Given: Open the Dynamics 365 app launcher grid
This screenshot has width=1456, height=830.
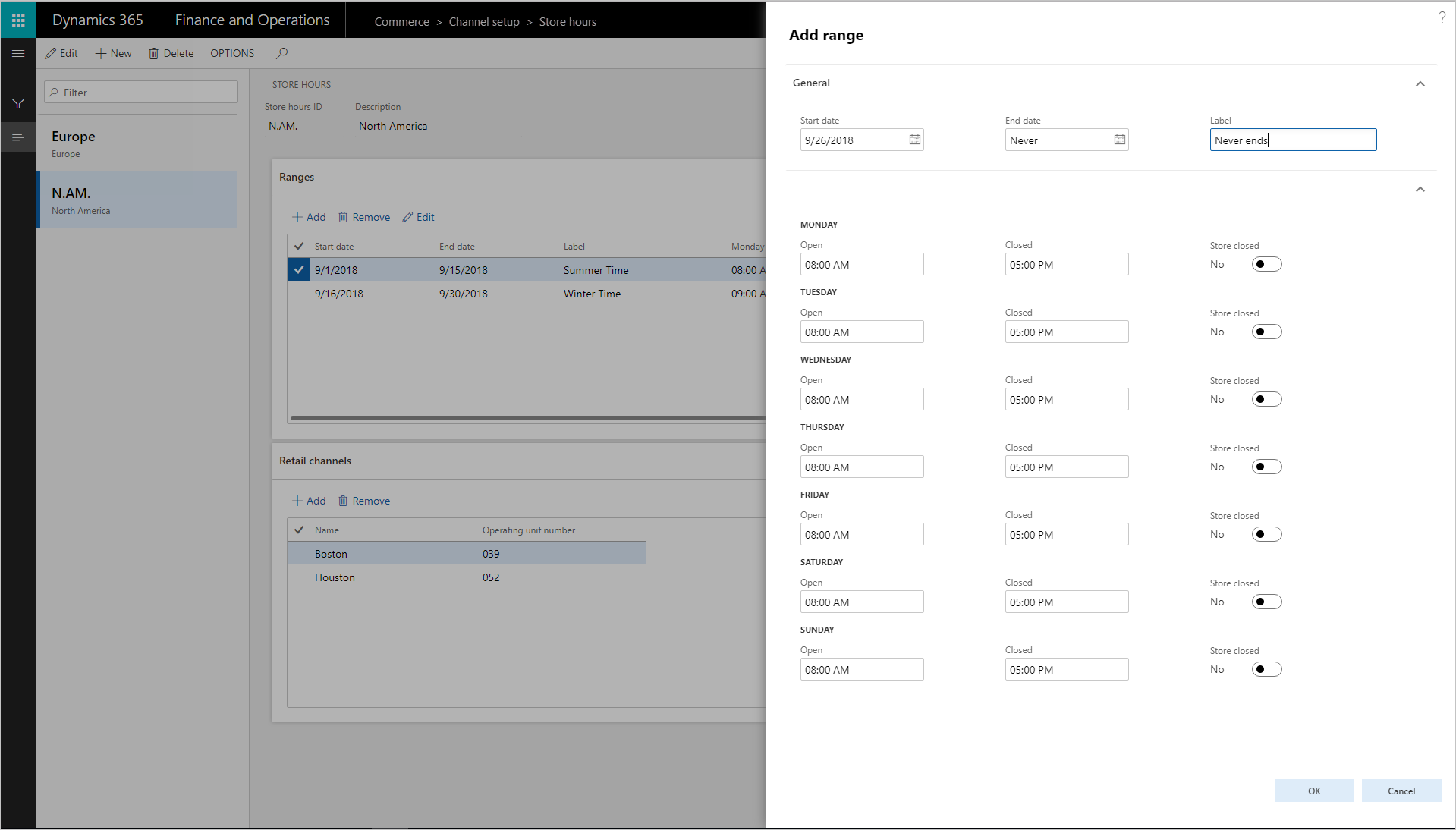Looking at the screenshot, I should [17, 19].
